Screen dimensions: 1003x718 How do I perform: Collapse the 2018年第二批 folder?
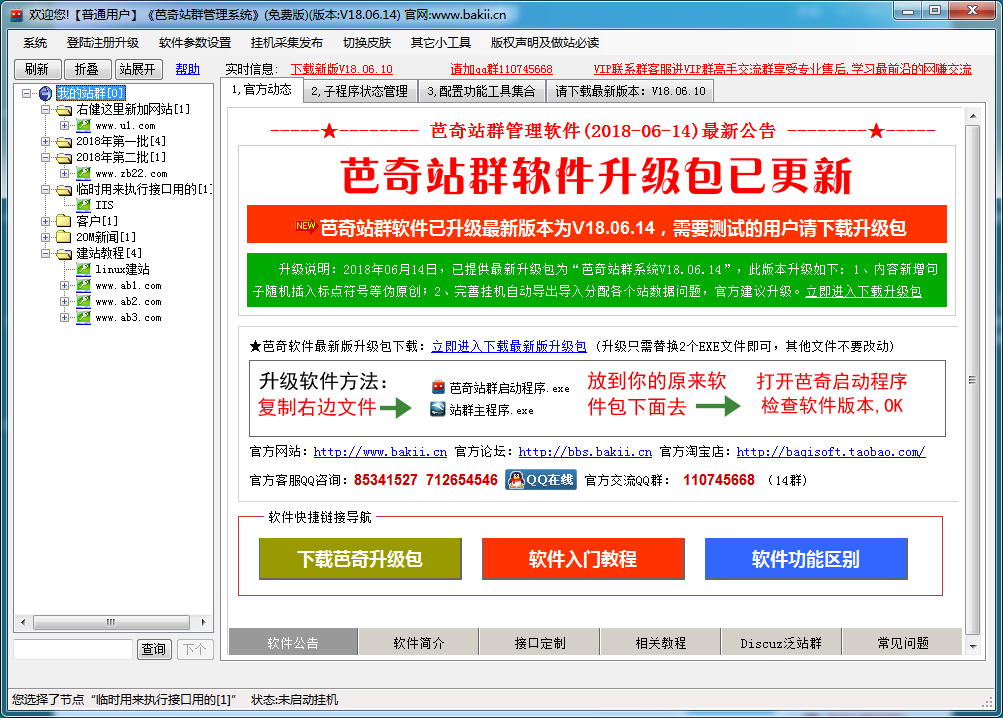point(45,157)
